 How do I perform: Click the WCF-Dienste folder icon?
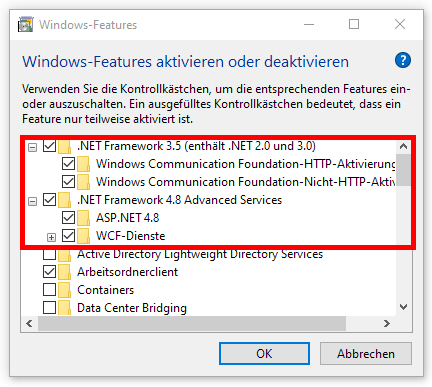click(83, 236)
